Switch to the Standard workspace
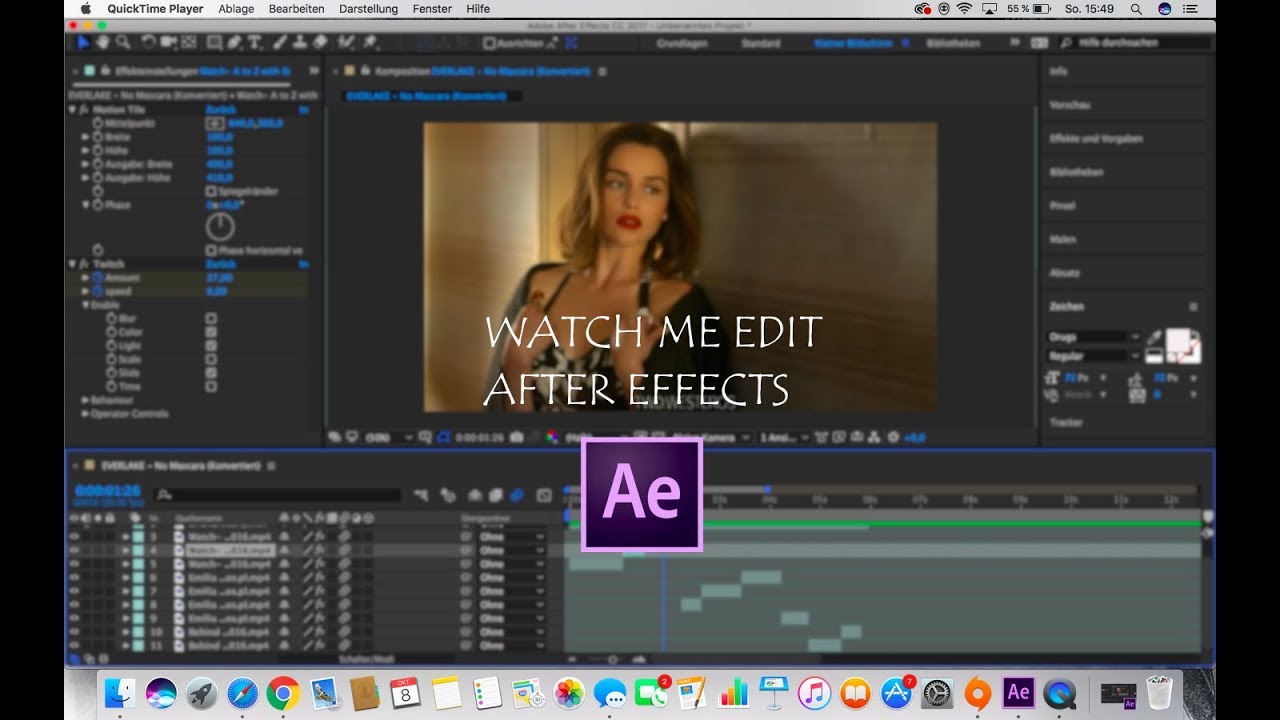The height and width of the screenshot is (720, 1280). (760, 43)
